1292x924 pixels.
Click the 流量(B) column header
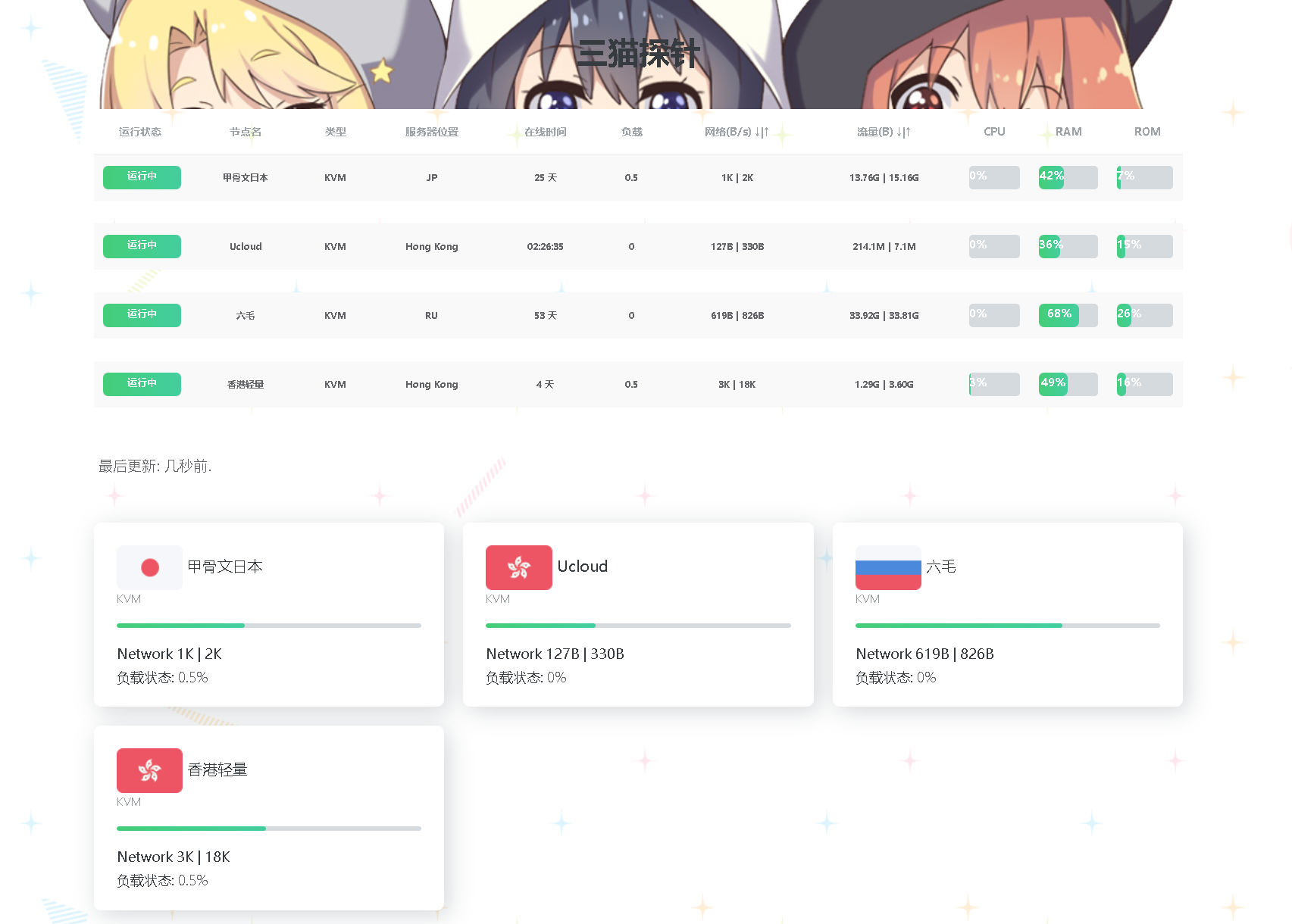[x=884, y=132]
